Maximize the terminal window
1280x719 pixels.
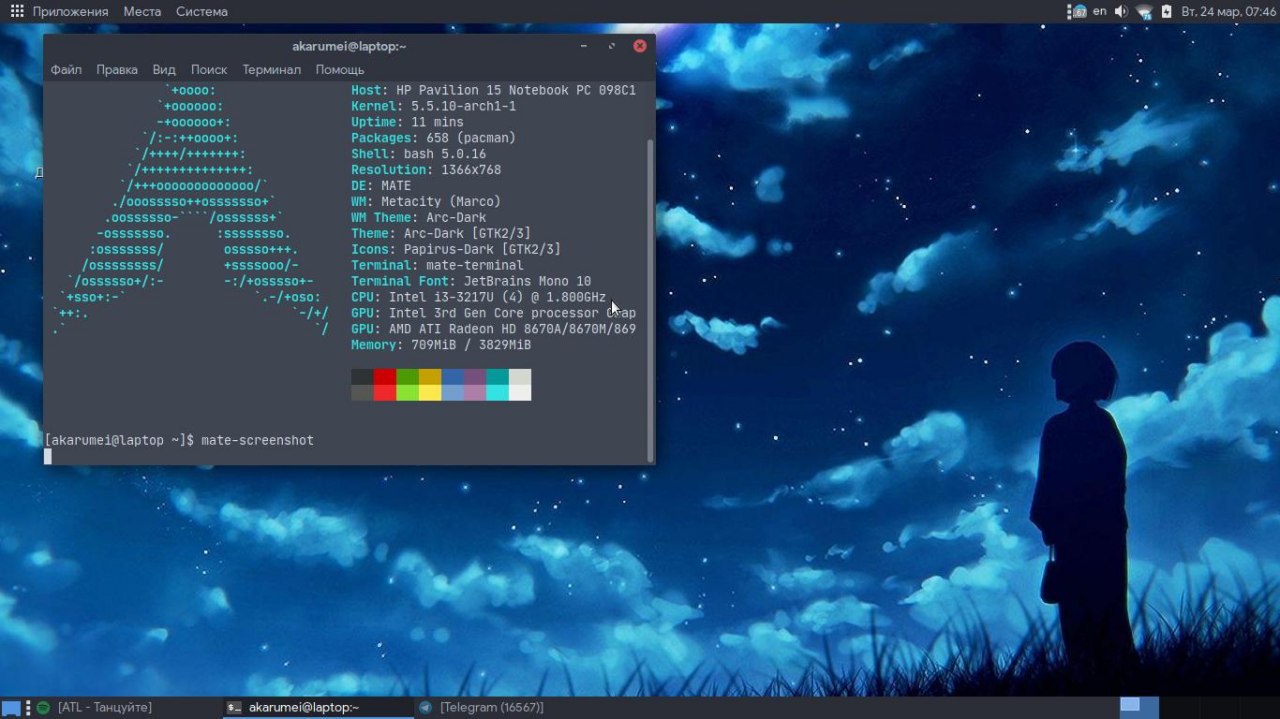(611, 46)
